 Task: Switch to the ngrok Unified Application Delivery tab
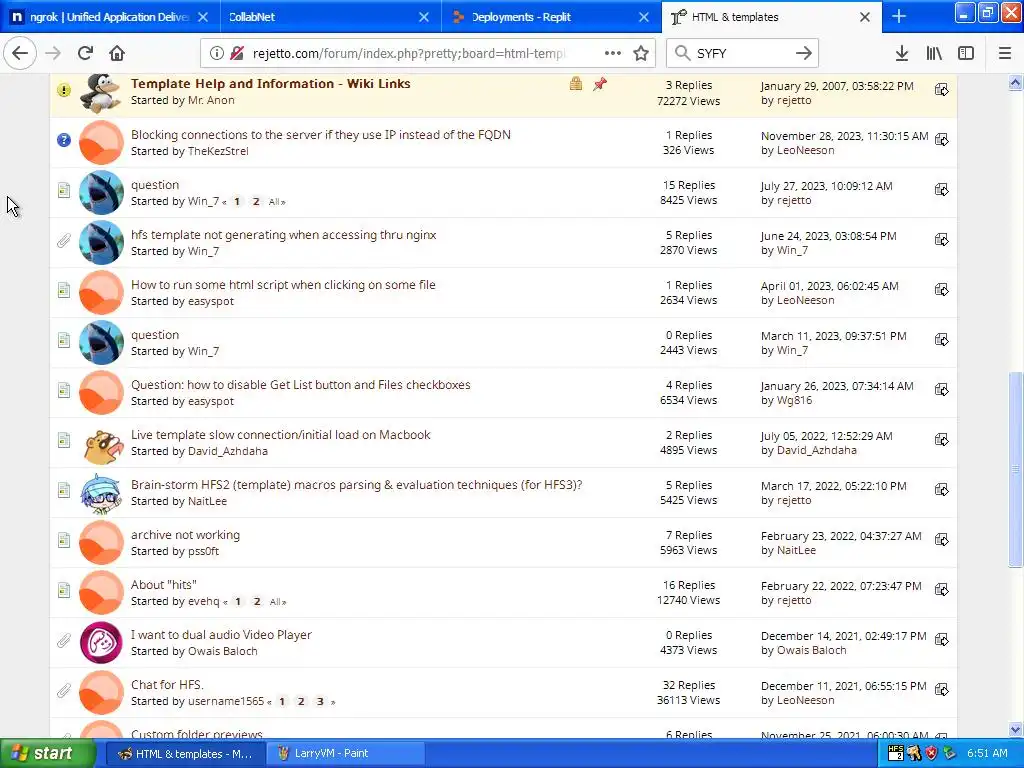pos(110,17)
